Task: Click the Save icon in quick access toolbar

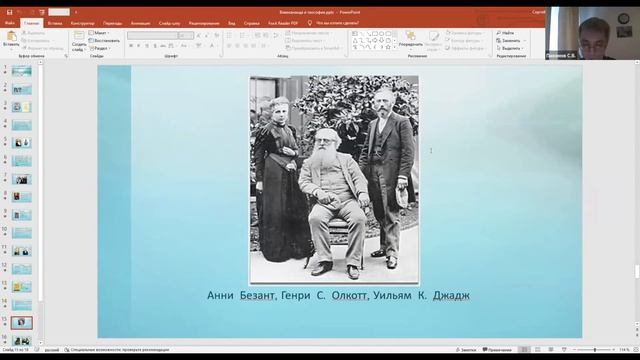Action: (9, 12)
